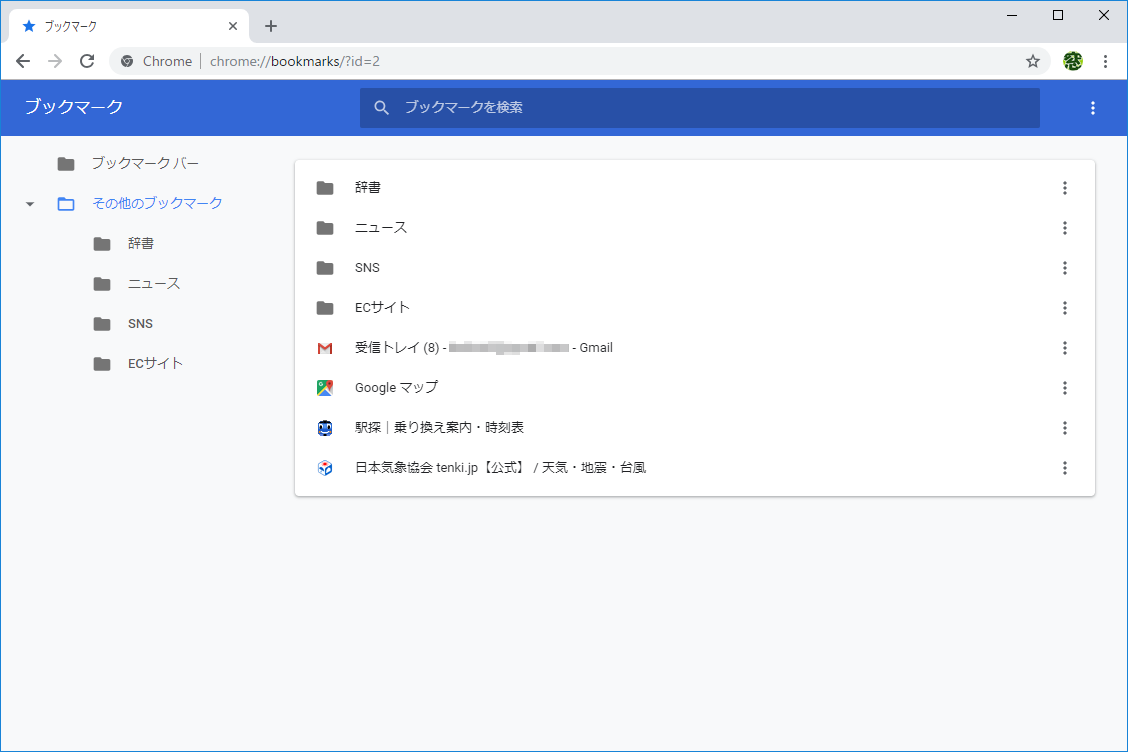The image size is (1128, 752).
Task: Open the three-dot menu on the Gmail bookmark
Action: tap(1065, 347)
